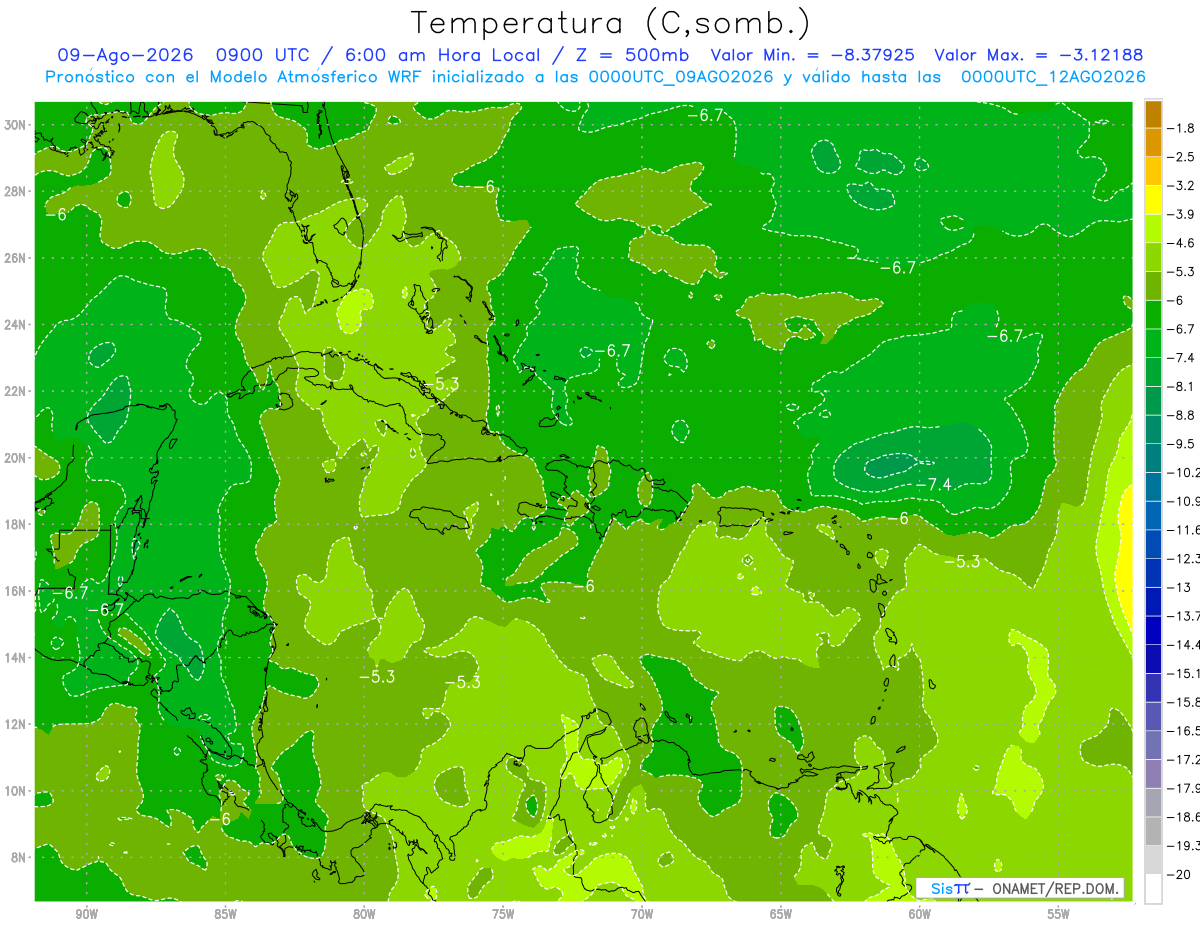Click the 85W longitude axis label
The width and height of the screenshot is (1200, 927).
click(x=225, y=914)
